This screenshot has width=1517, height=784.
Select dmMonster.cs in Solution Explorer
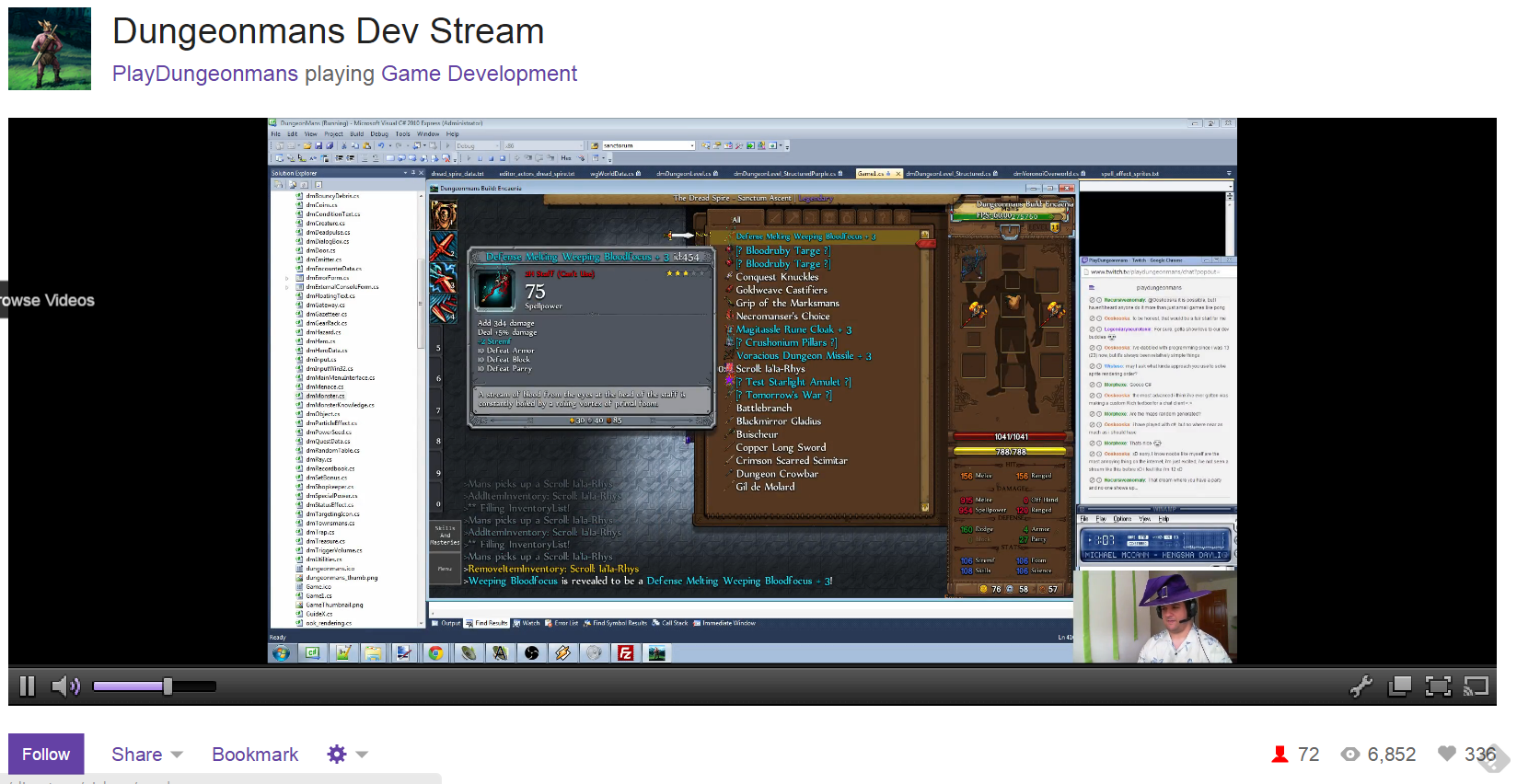pyautogui.click(x=324, y=396)
